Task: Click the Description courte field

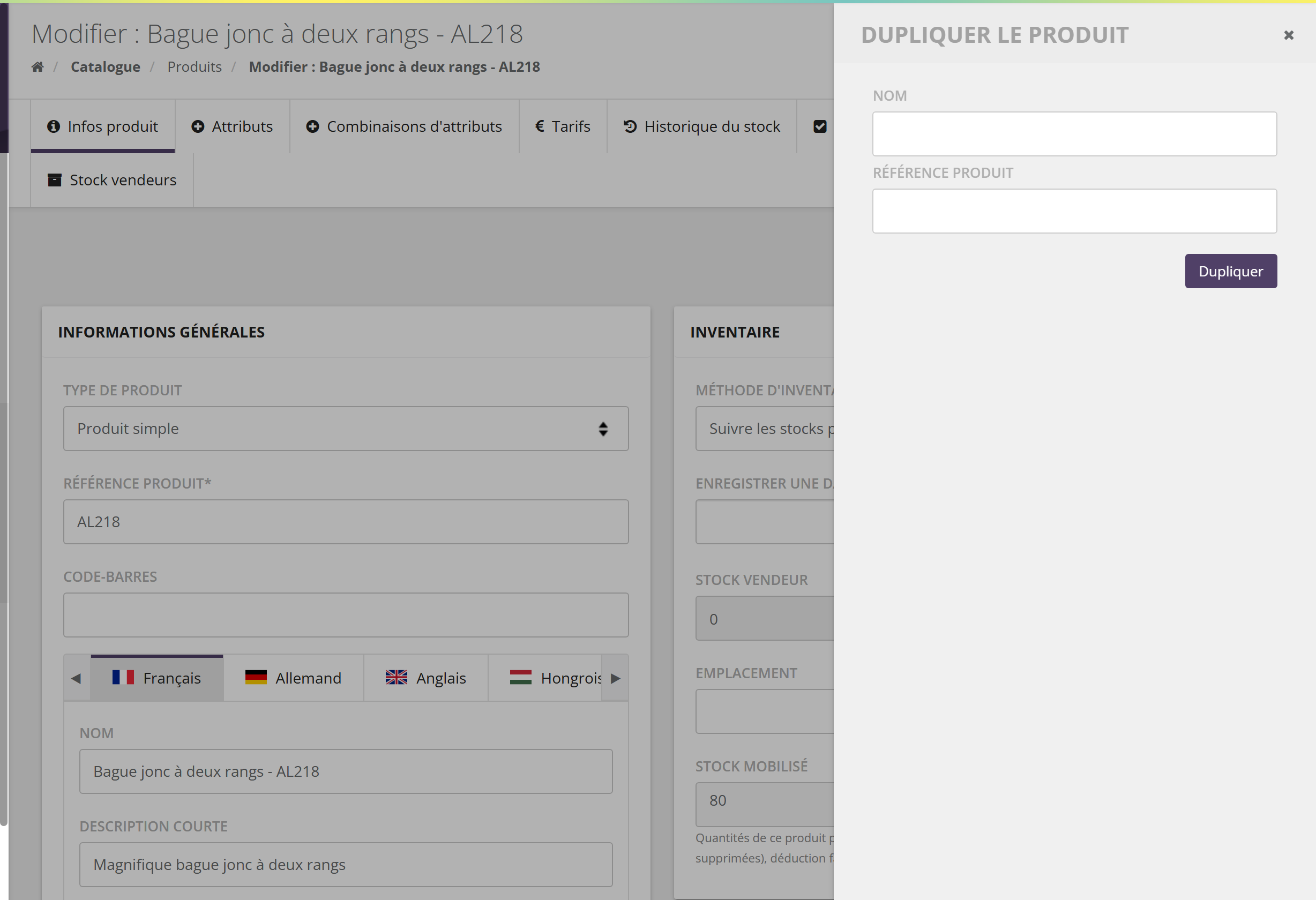Action: click(346, 864)
